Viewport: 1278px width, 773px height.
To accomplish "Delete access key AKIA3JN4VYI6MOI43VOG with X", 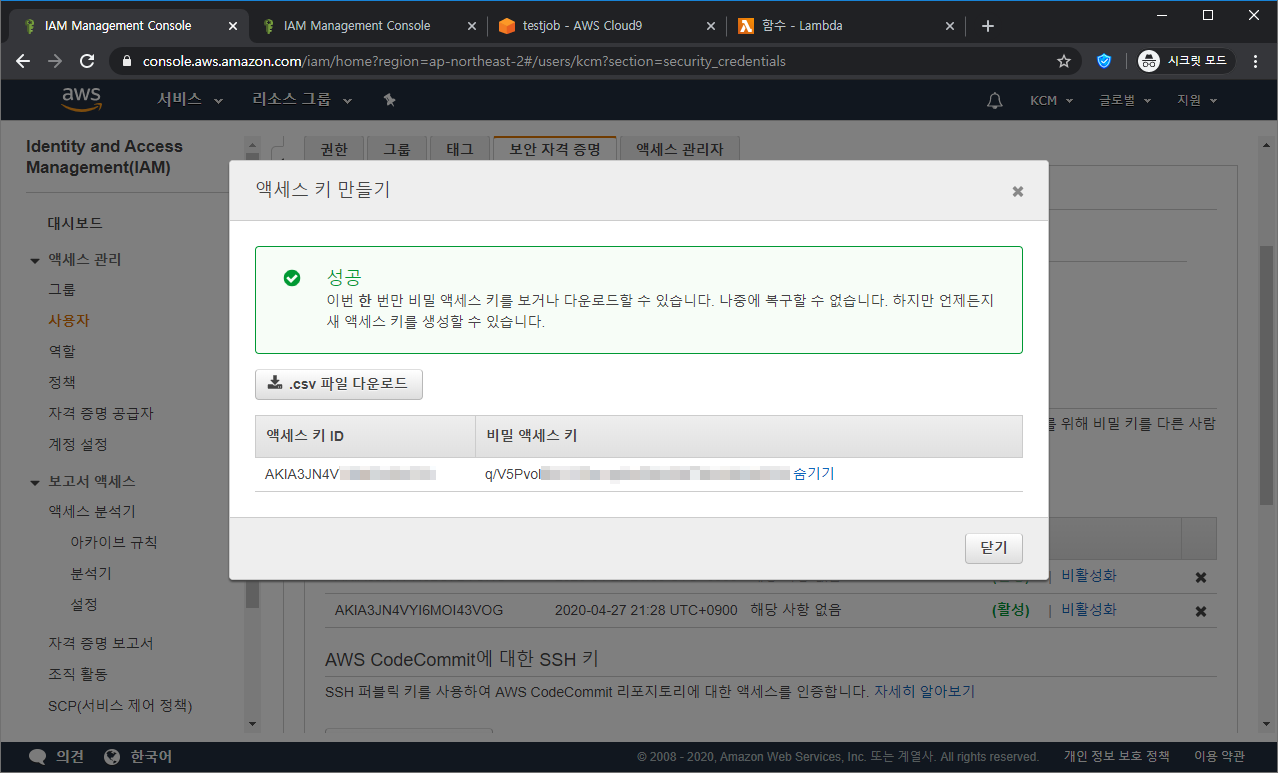I will (x=1201, y=611).
